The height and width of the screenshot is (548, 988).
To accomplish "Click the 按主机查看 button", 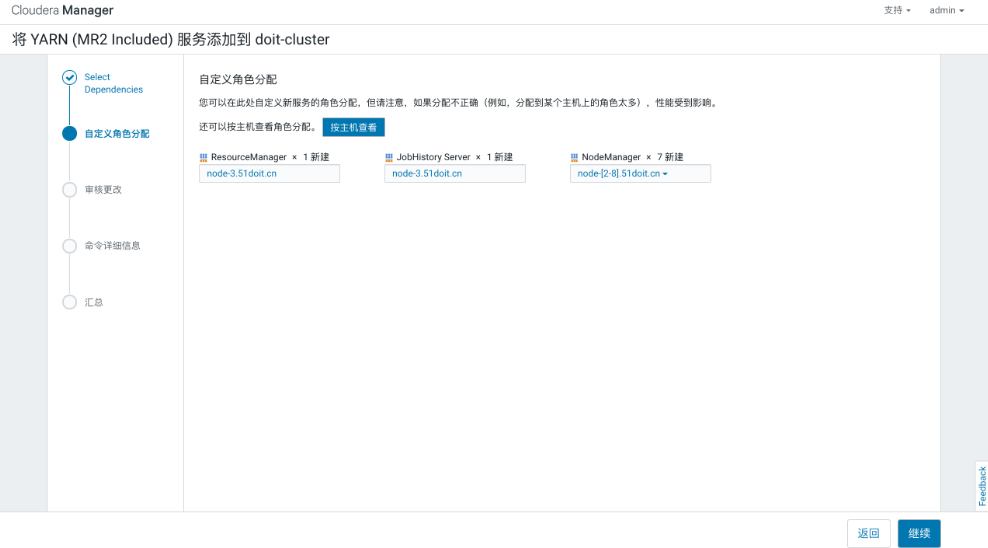I will [x=353, y=127].
